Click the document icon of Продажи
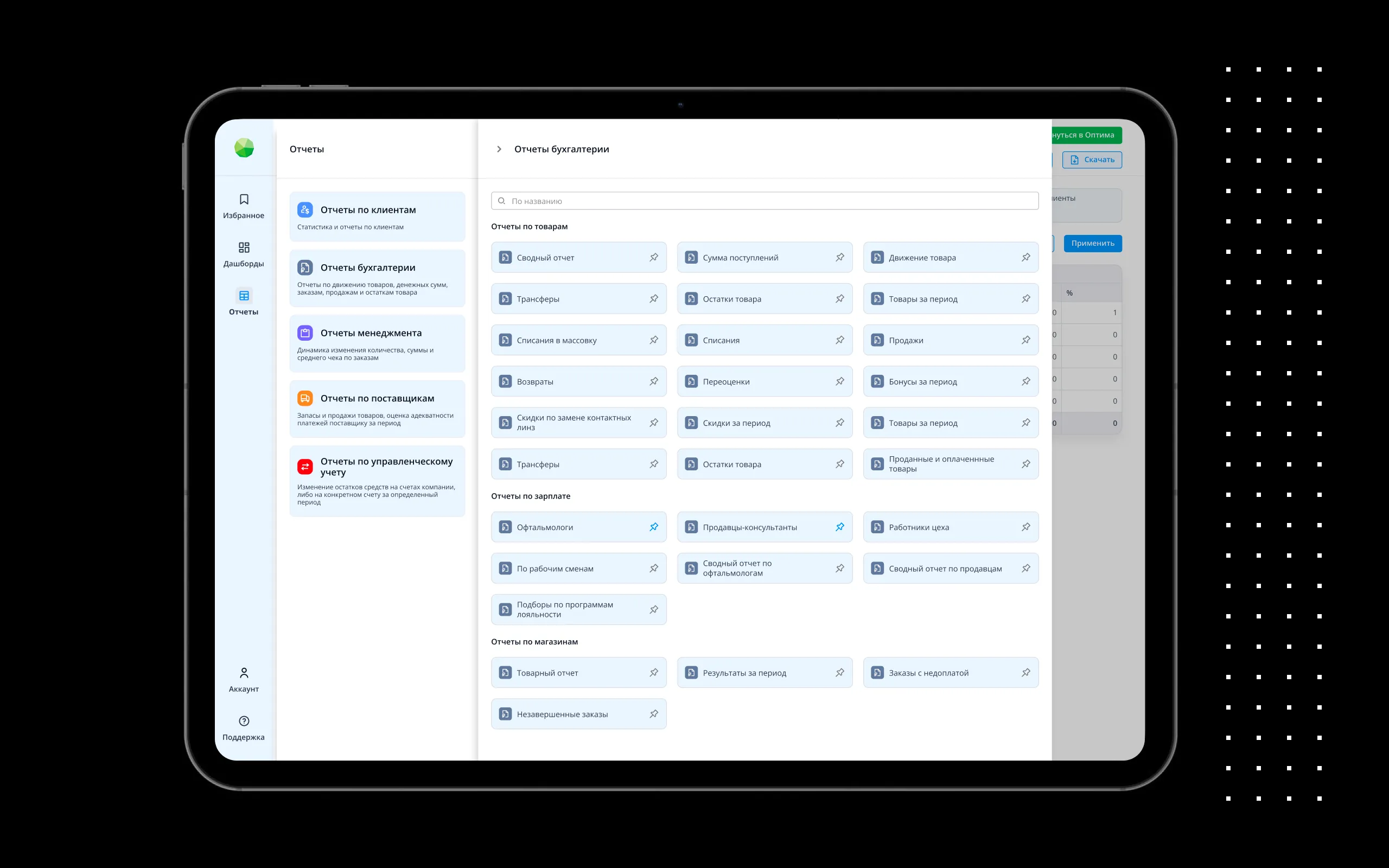 tap(877, 340)
